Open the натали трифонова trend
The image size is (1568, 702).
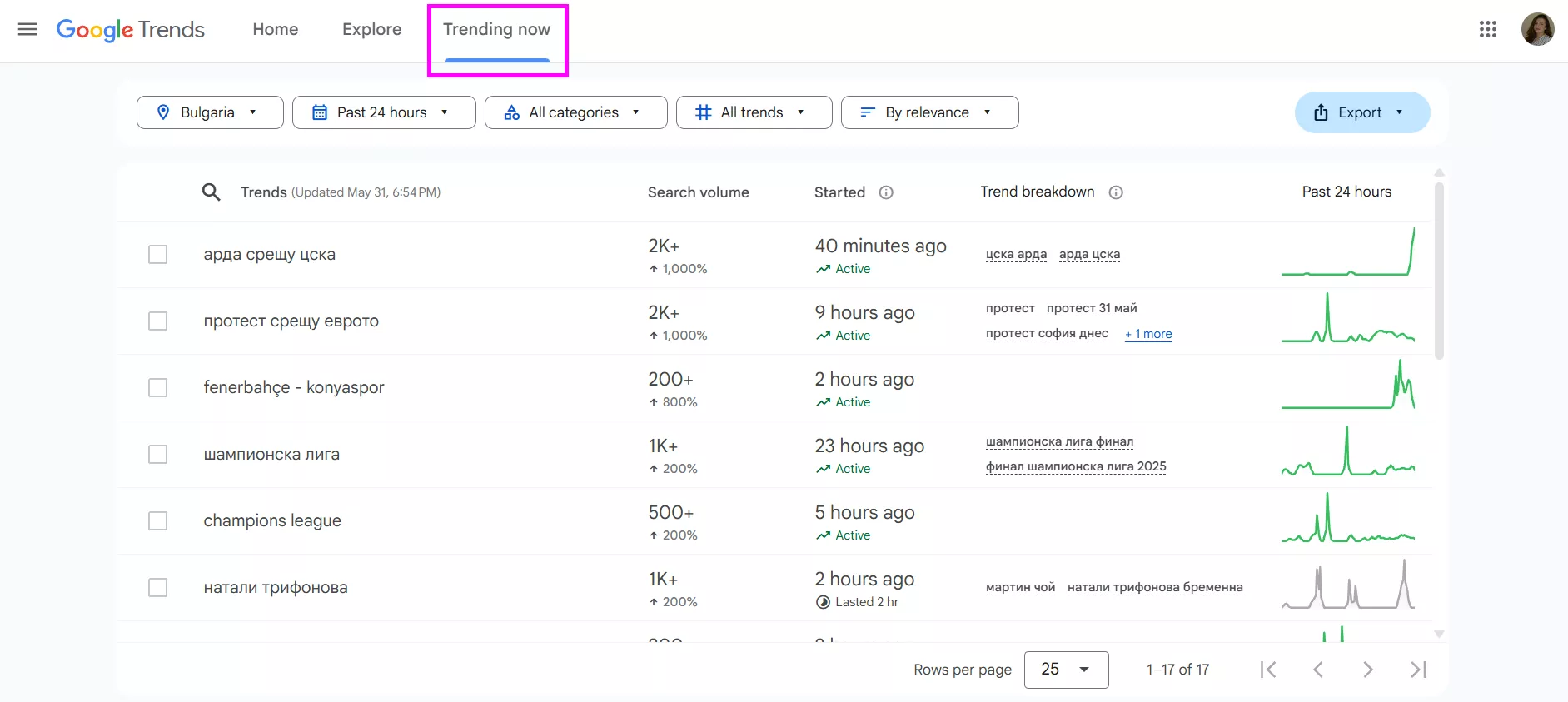pyautogui.click(x=276, y=587)
